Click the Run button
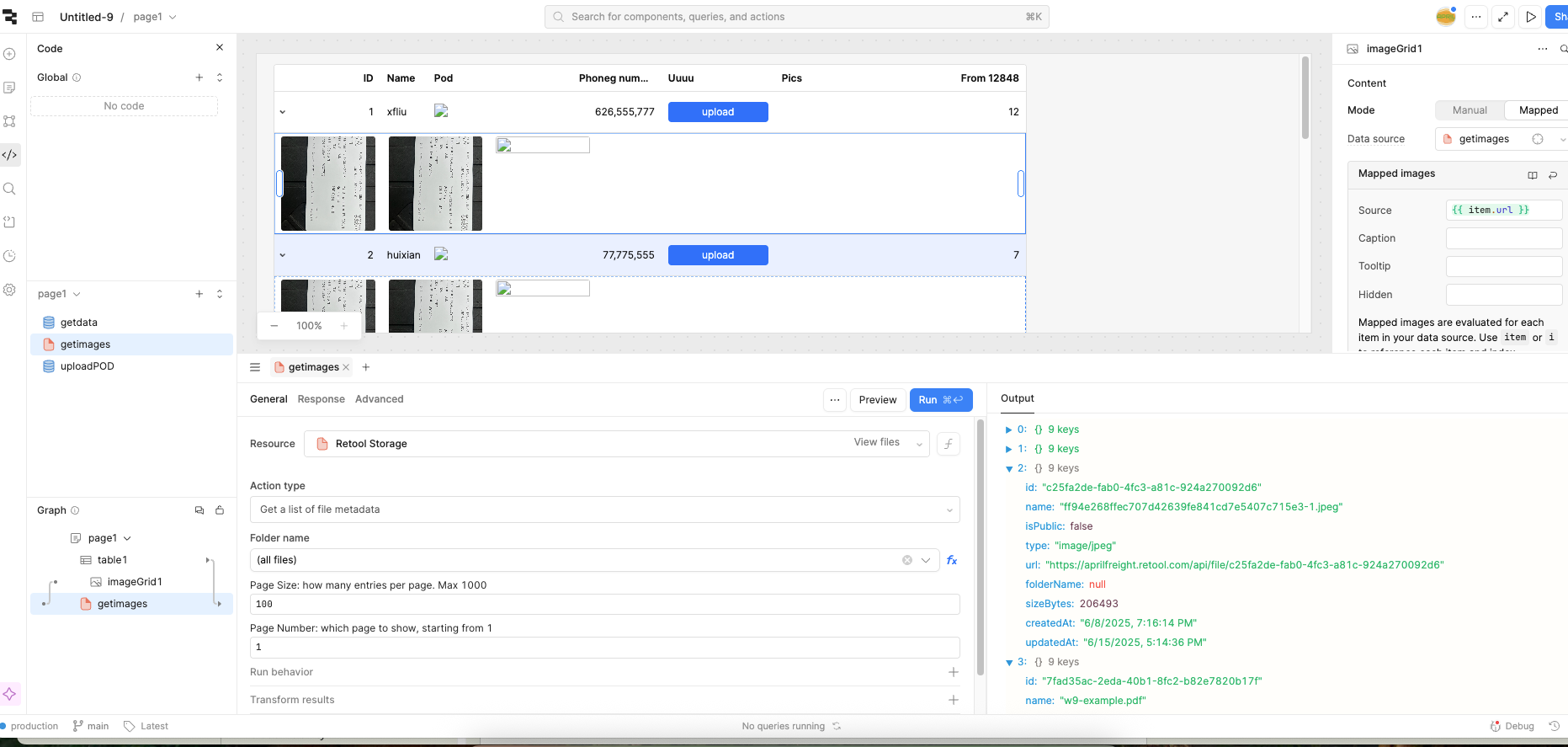 (940, 400)
